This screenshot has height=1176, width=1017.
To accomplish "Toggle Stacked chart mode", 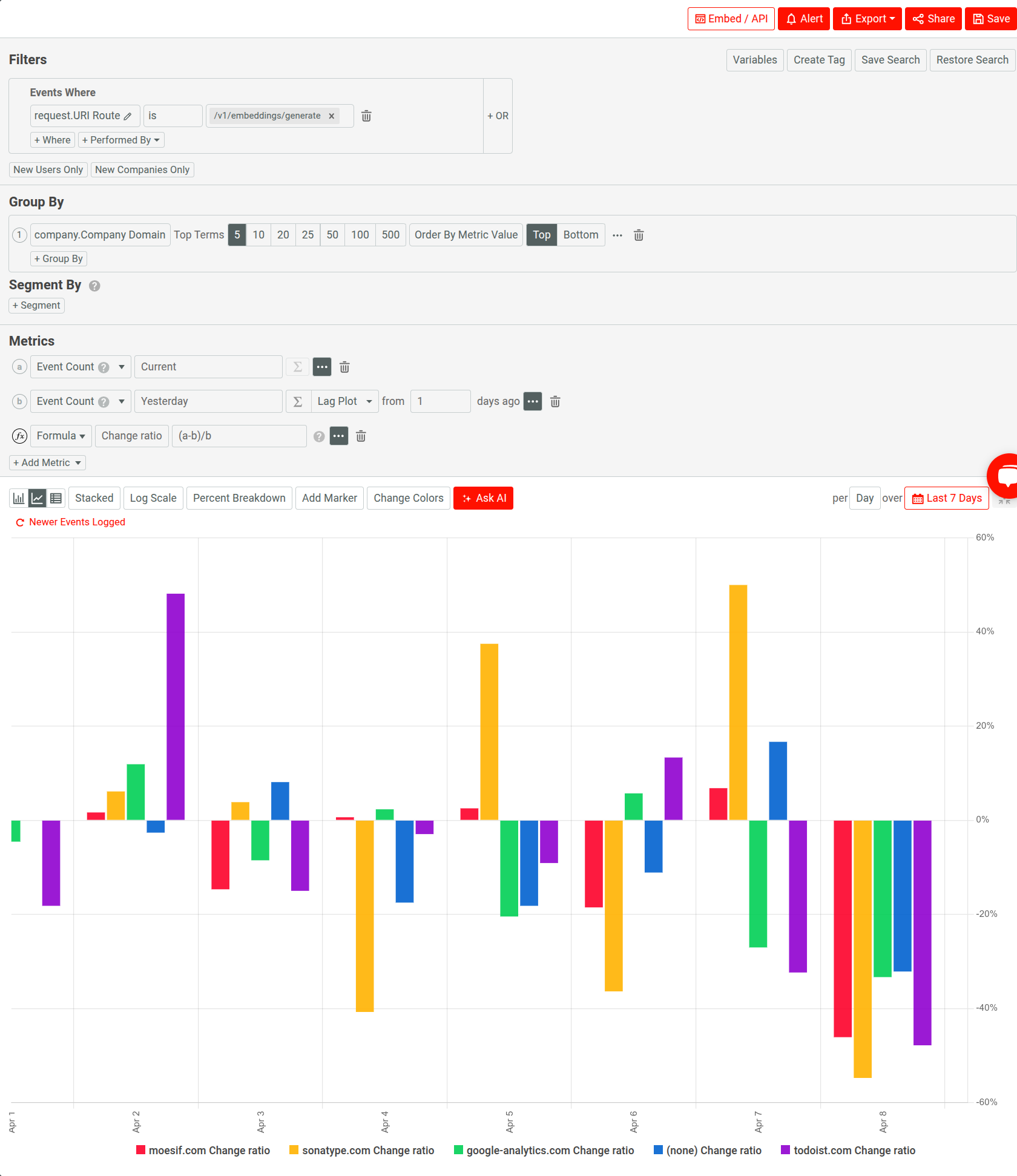I will click(x=94, y=498).
